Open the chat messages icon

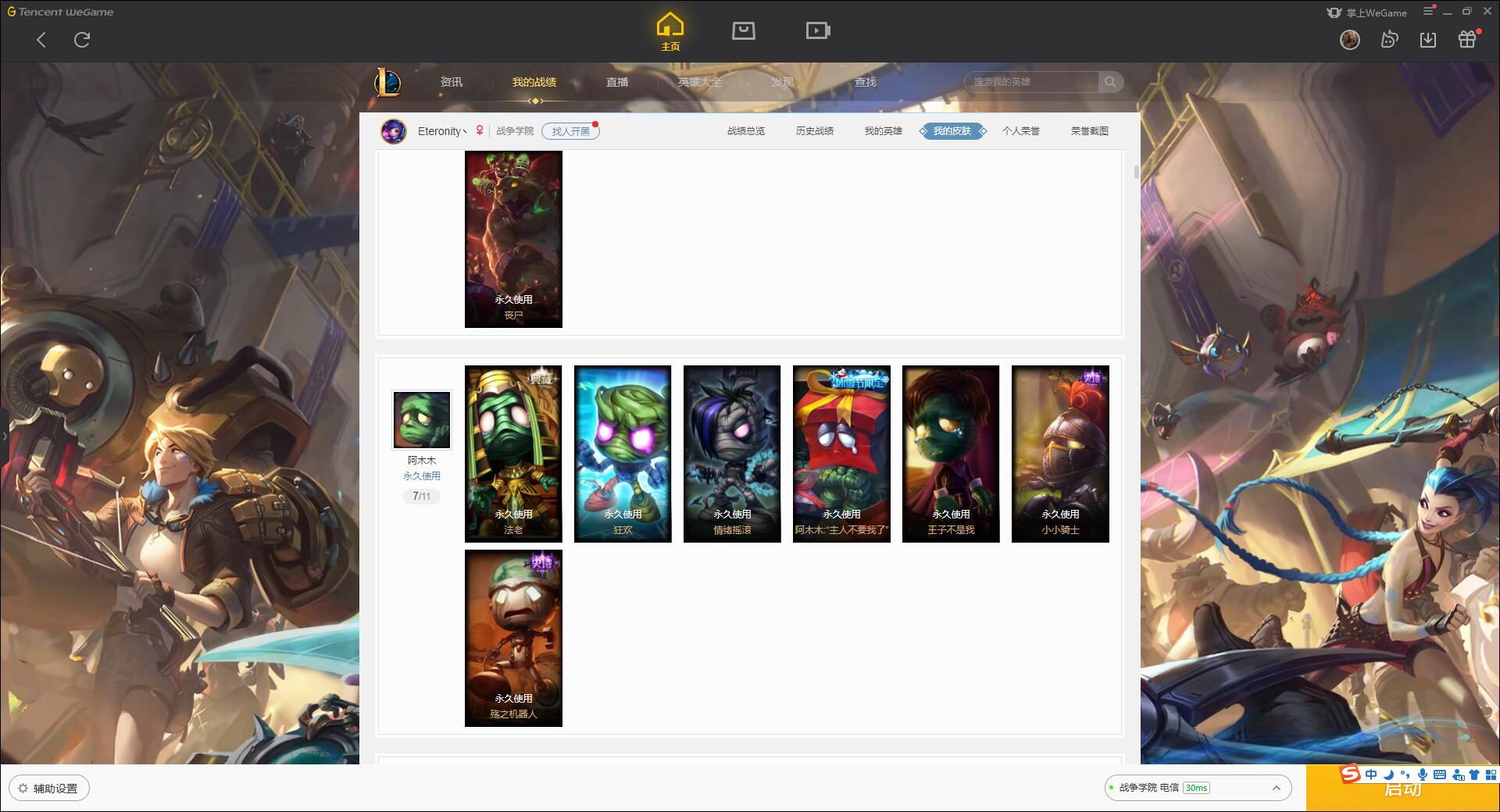click(1389, 39)
